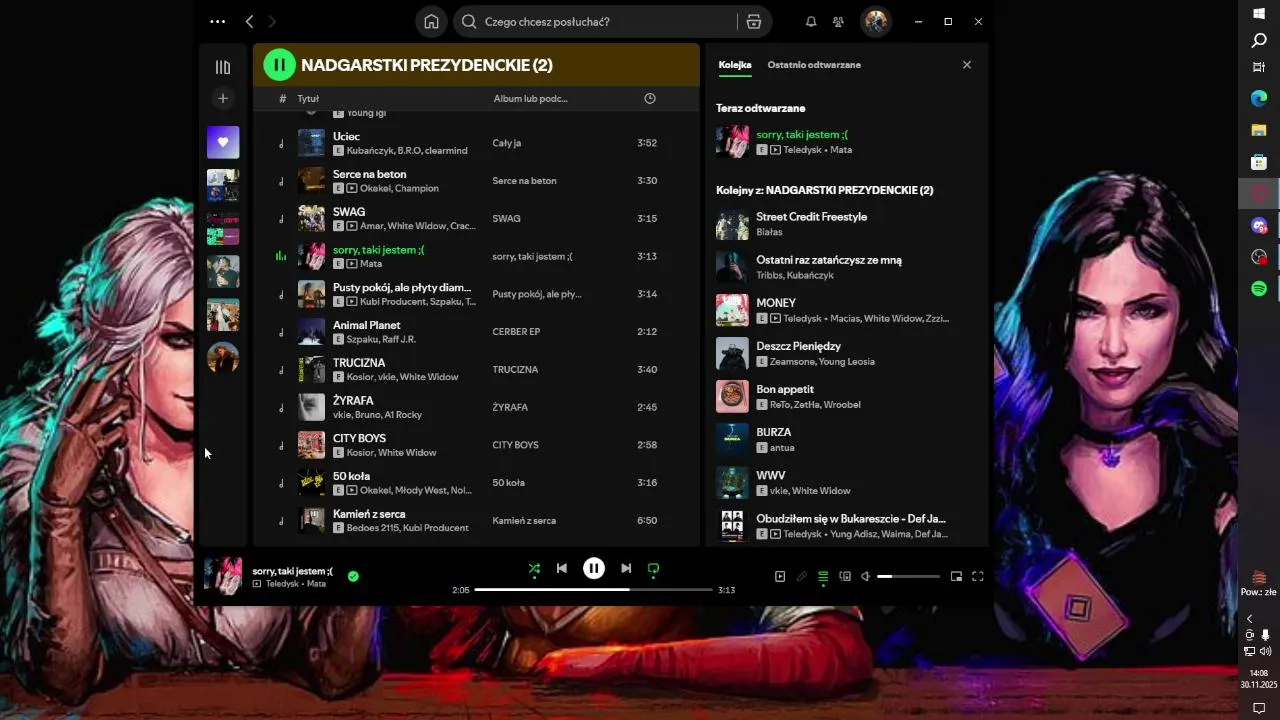Image resolution: width=1280 pixels, height=720 pixels.
Task: Toggle the queue button in bottom bar
Action: click(823, 577)
